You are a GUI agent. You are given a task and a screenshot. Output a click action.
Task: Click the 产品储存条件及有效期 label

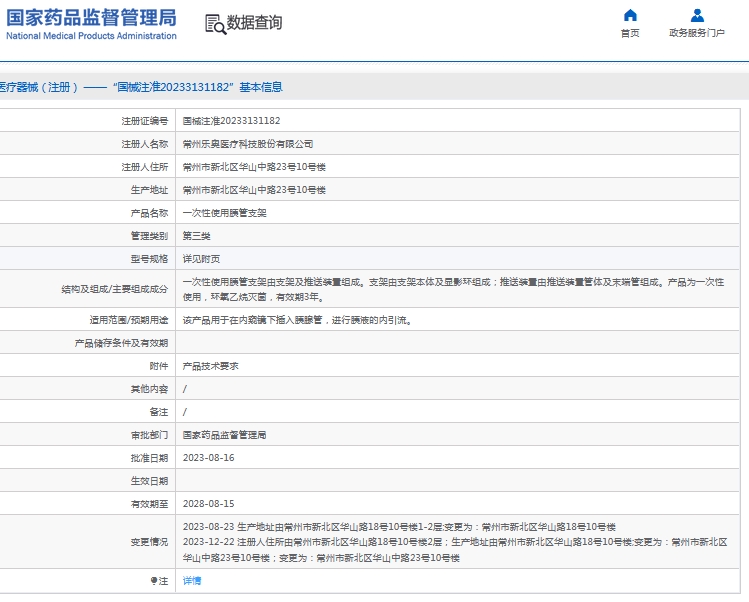click(x=121, y=343)
